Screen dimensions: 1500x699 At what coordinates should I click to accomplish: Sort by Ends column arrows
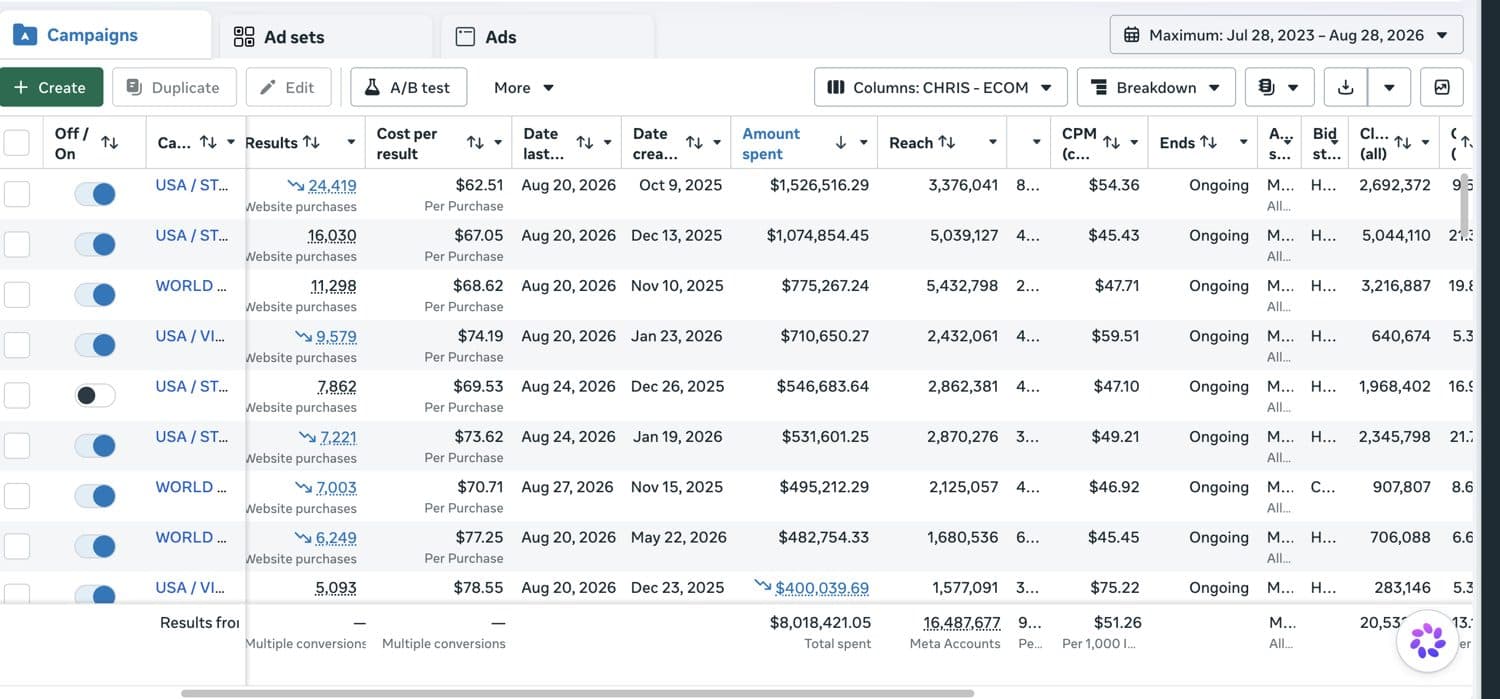coord(1208,142)
